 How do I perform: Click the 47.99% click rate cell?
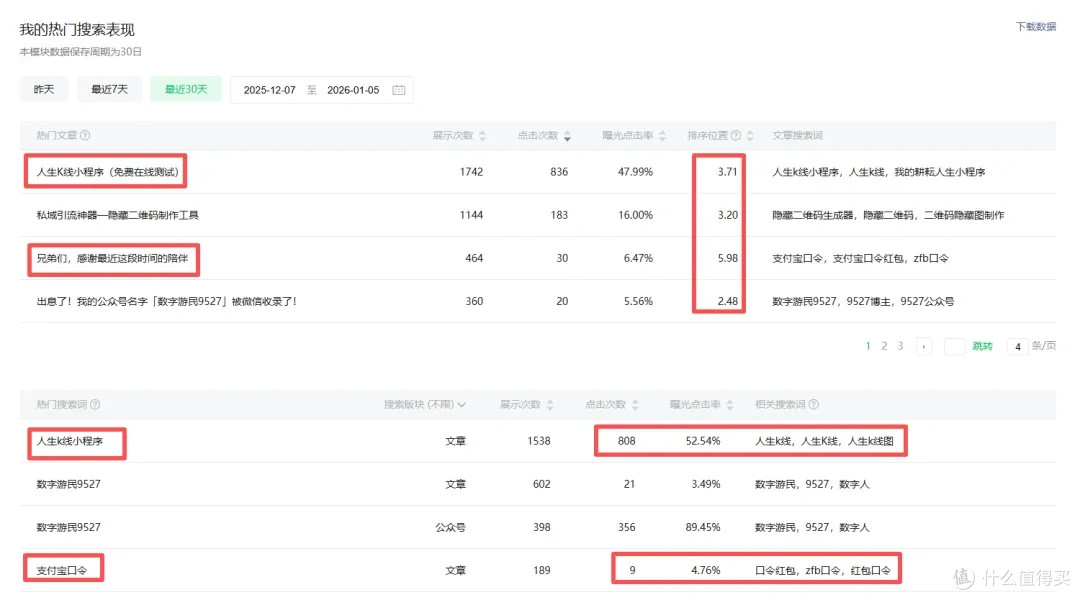point(635,172)
